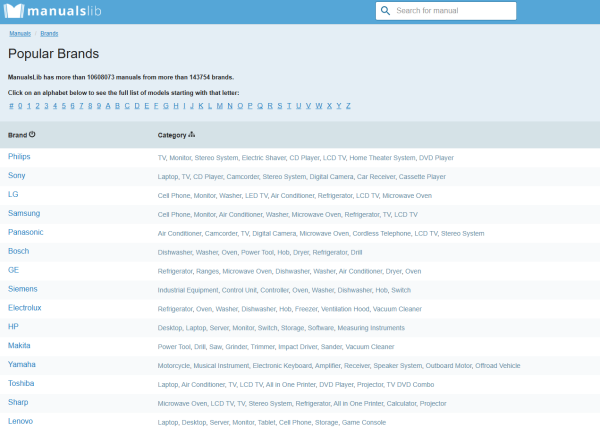Click the ManualsLib book logo
Image resolution: width=600 pixels, height=428 pixels.
[x=14, y=11]
